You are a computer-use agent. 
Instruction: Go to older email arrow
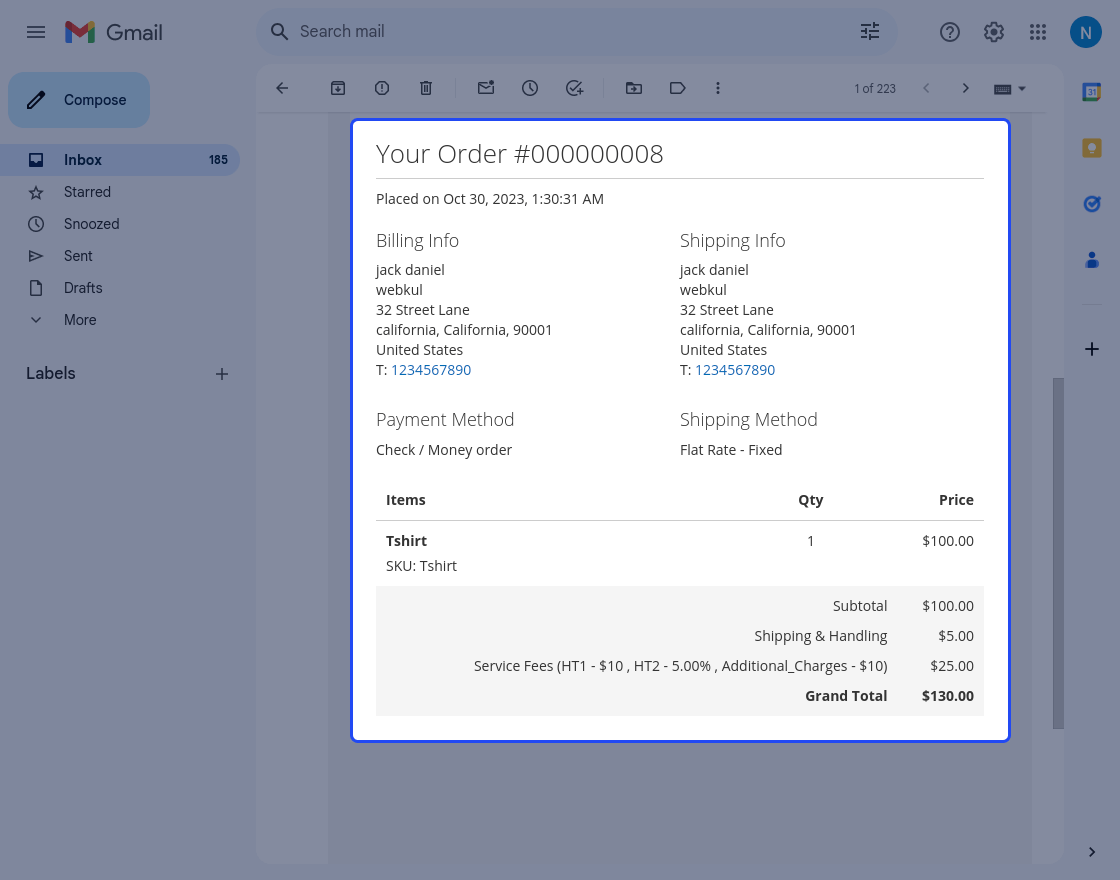[x=966, y=88]
